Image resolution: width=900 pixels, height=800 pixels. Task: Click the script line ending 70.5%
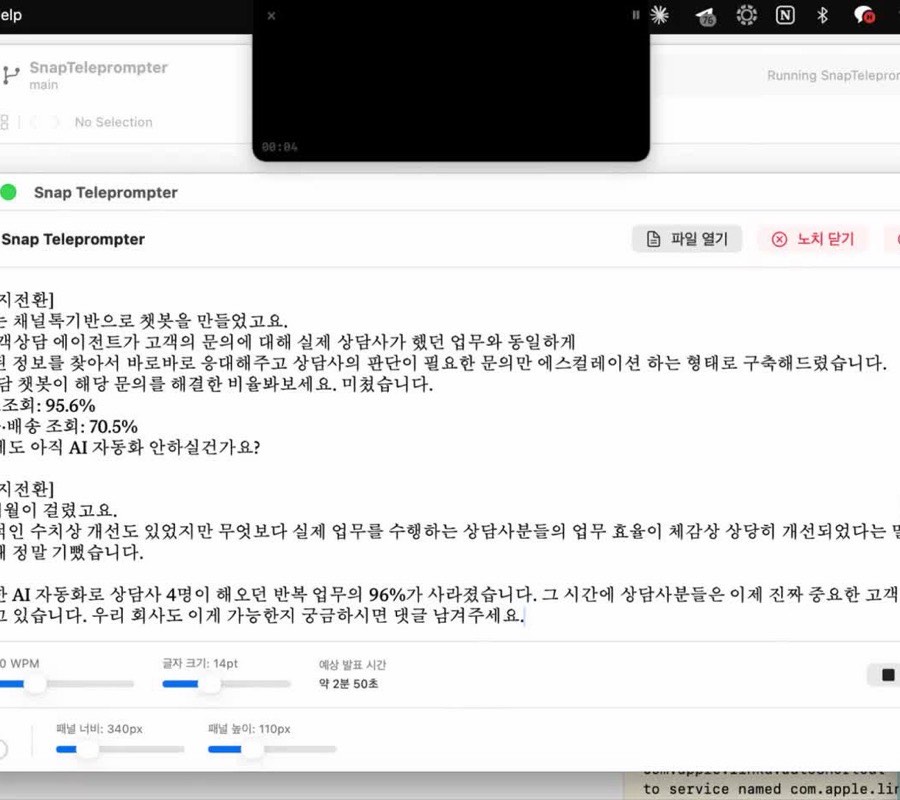click(x=69, y=426)
